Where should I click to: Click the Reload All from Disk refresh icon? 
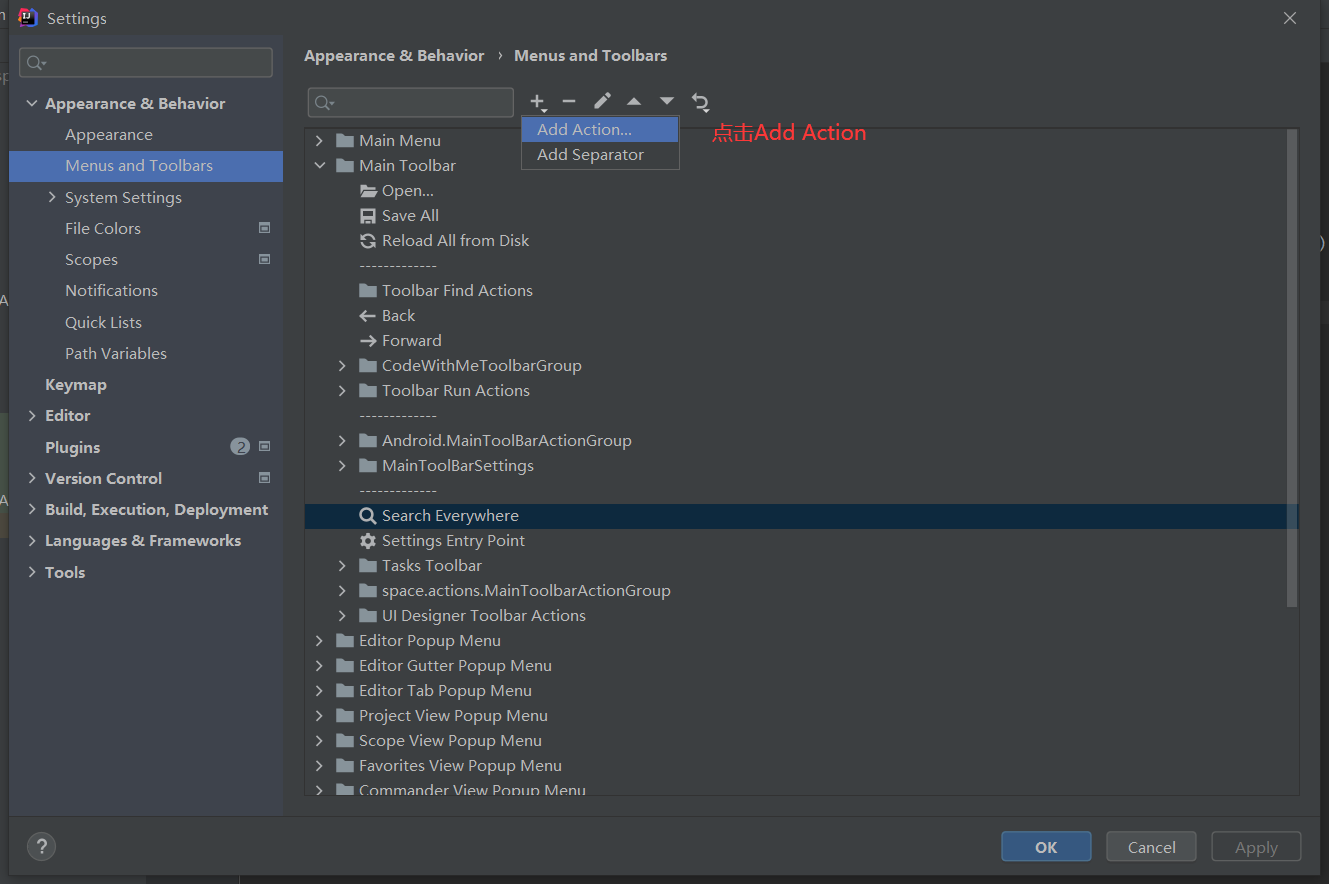[x=368, y=241]
